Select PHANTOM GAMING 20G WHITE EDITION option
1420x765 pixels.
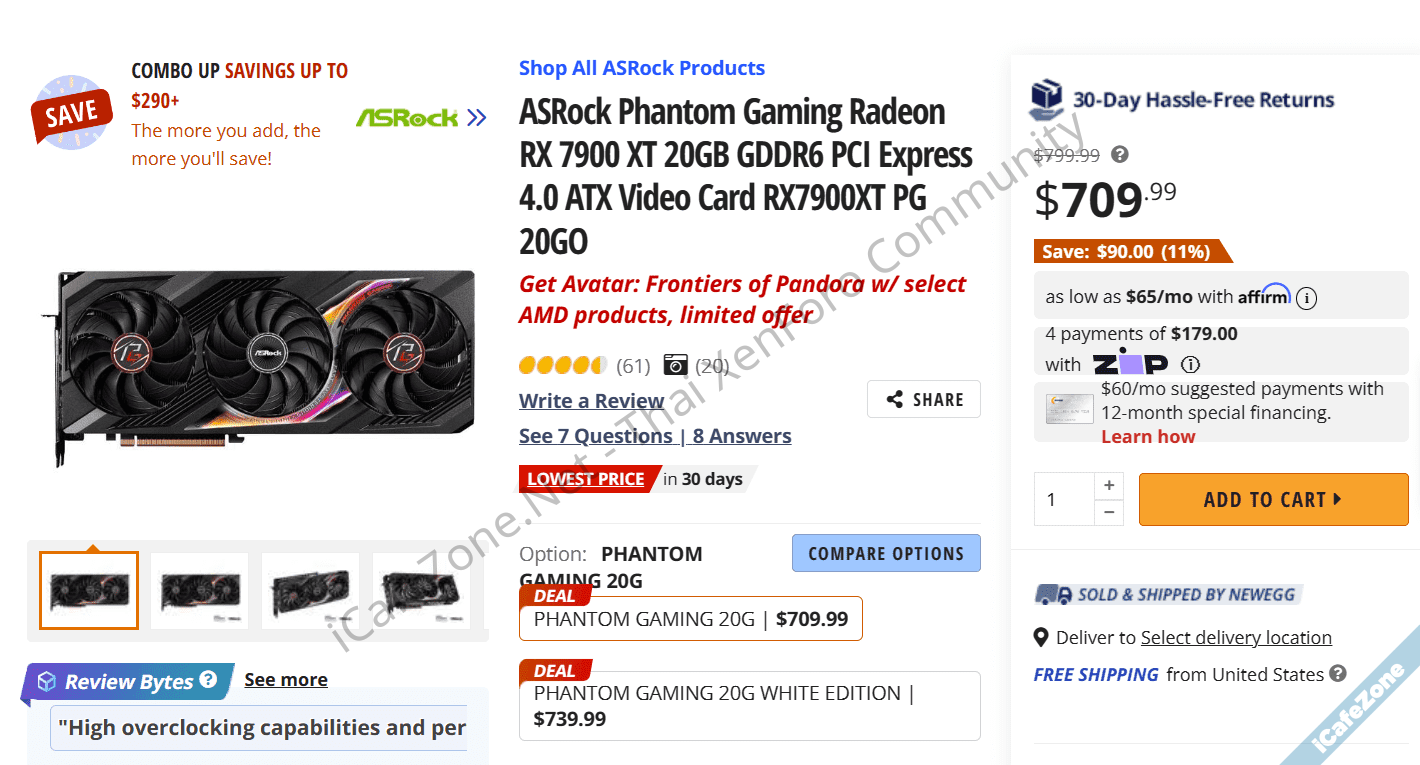pos(749,705)
